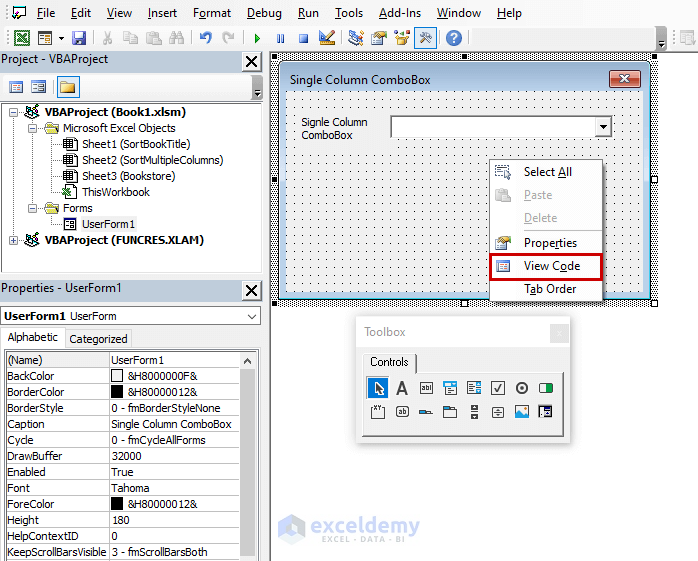Screen dimensions: 698x561
Task: Open Project Explorer toolbar icon
Action: pos(356,38)
